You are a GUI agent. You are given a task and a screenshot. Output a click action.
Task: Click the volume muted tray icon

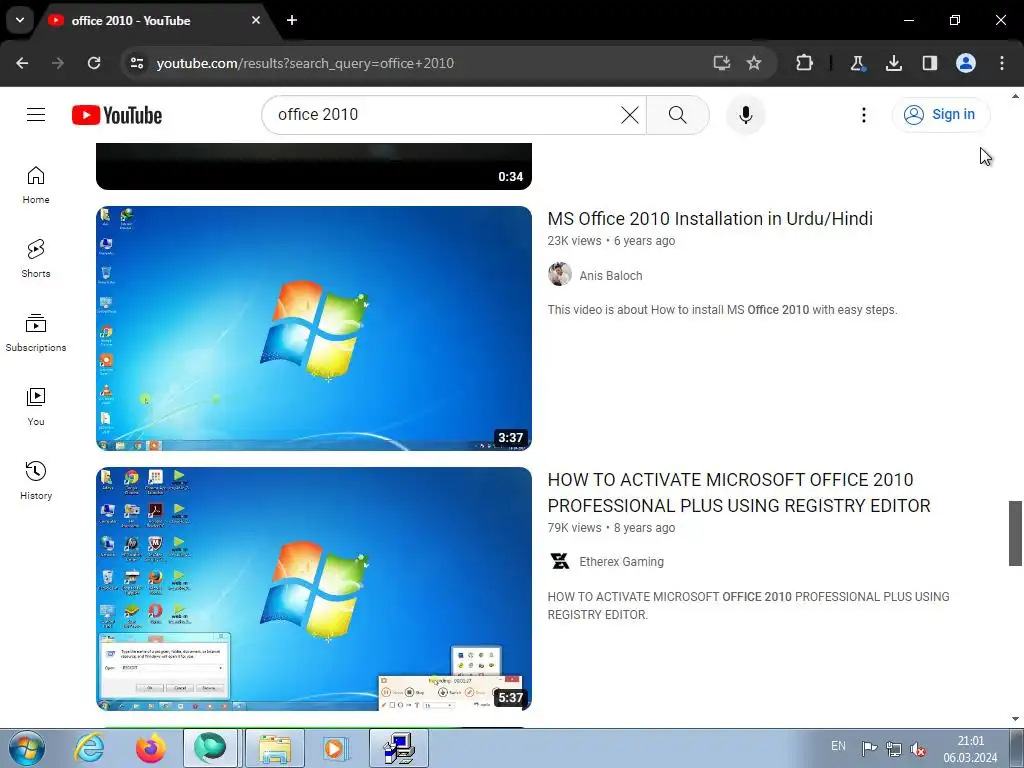click(918, 749)
